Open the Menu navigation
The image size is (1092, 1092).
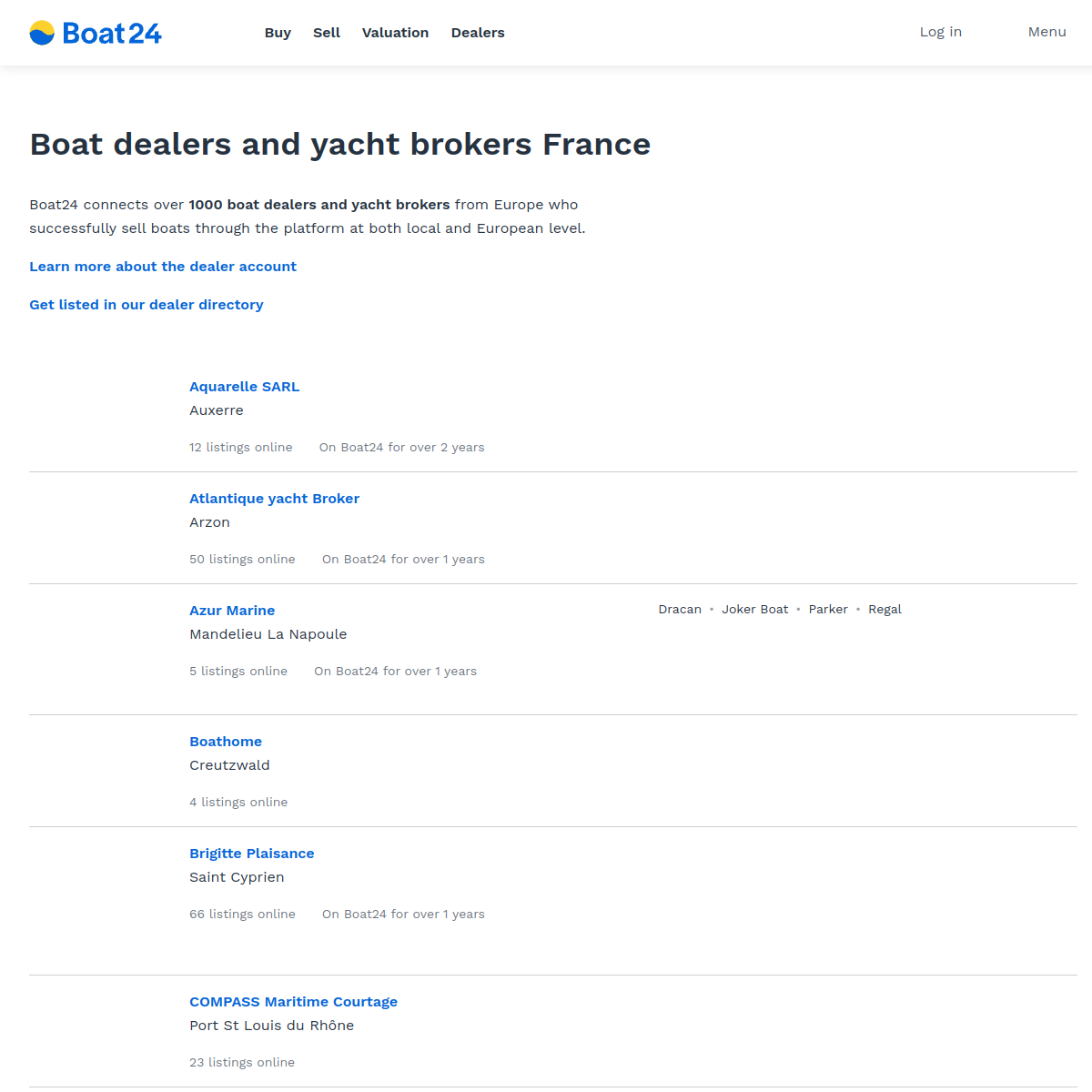coord(1046,32)
